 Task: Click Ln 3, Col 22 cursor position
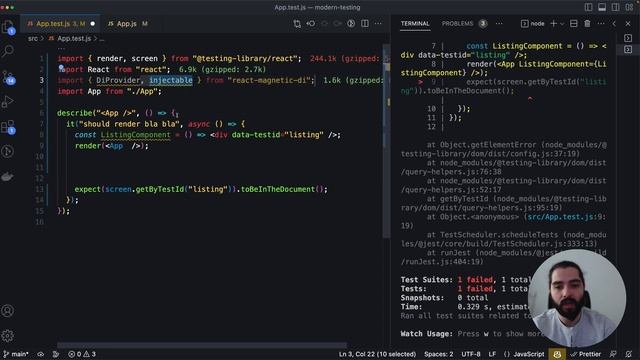pos(377,354)
